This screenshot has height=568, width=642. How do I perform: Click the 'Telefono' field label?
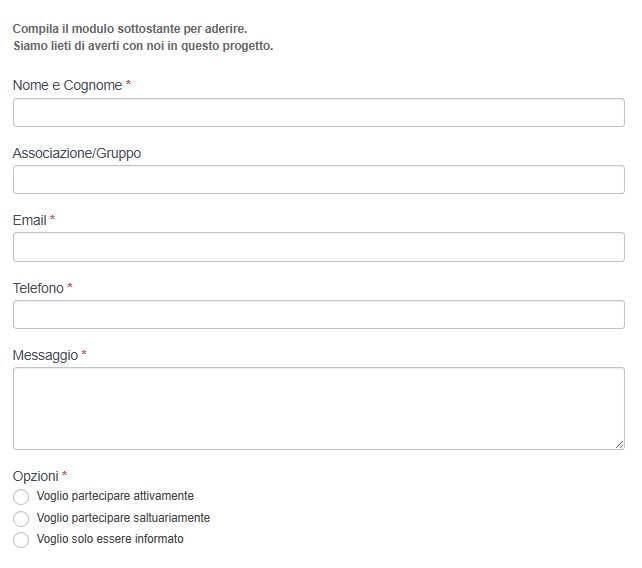(x=38, y=288)
